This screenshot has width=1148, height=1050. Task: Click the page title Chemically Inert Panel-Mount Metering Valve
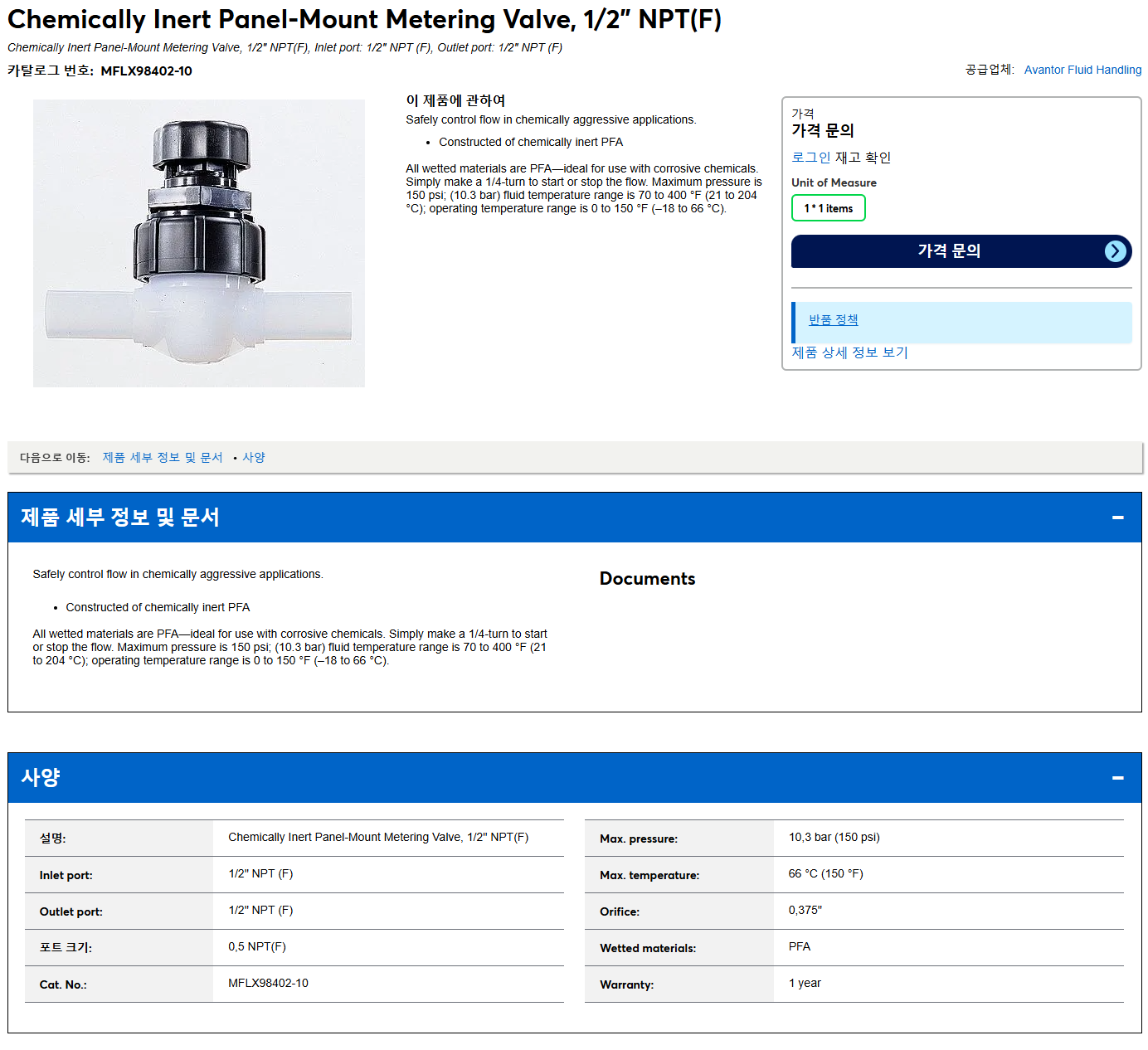364,19
